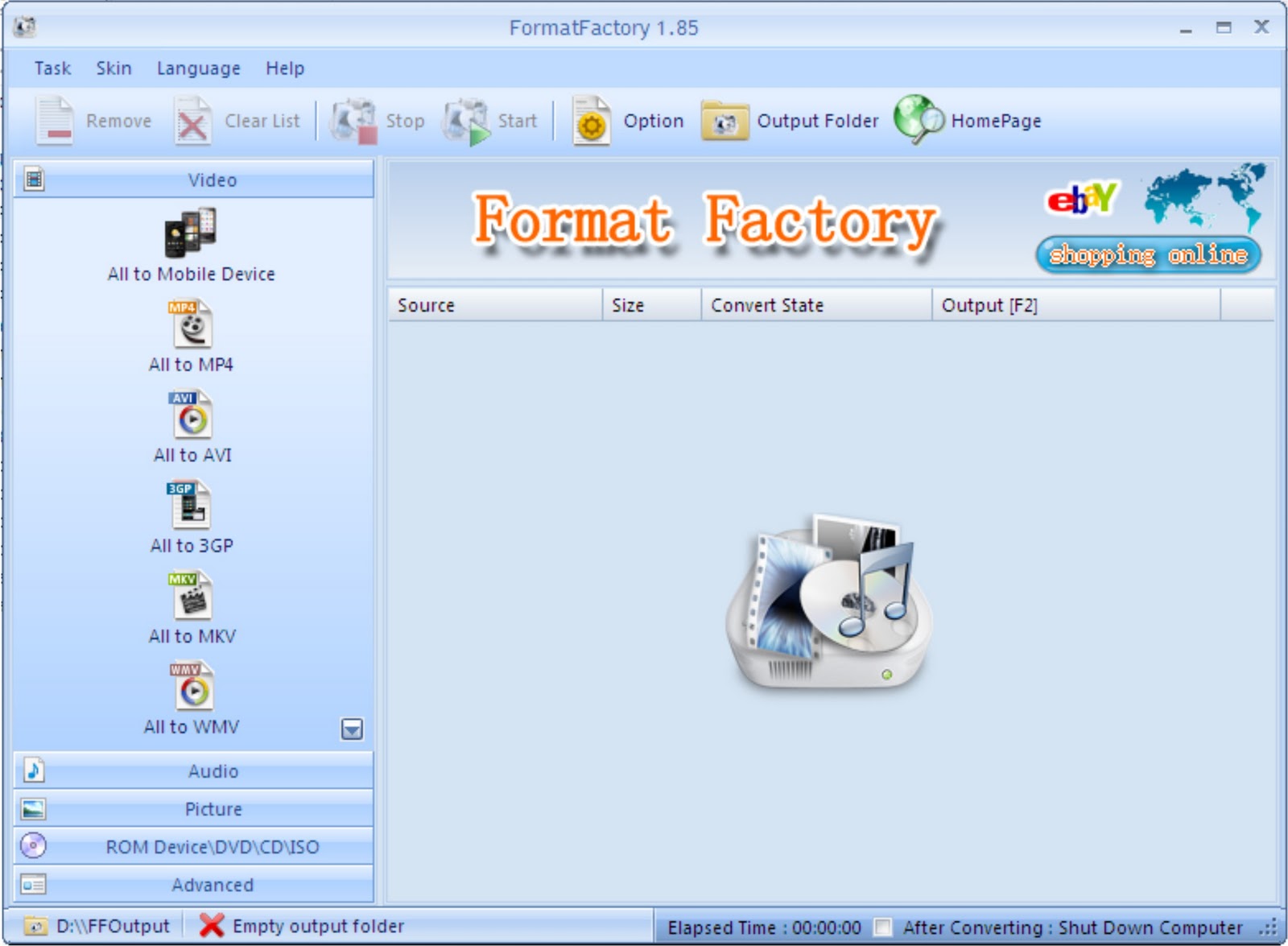Image resolution: width=1288 pixels, height=946 pixels.
Task: Click the Remove button label
Action: (x=118, y=121)
